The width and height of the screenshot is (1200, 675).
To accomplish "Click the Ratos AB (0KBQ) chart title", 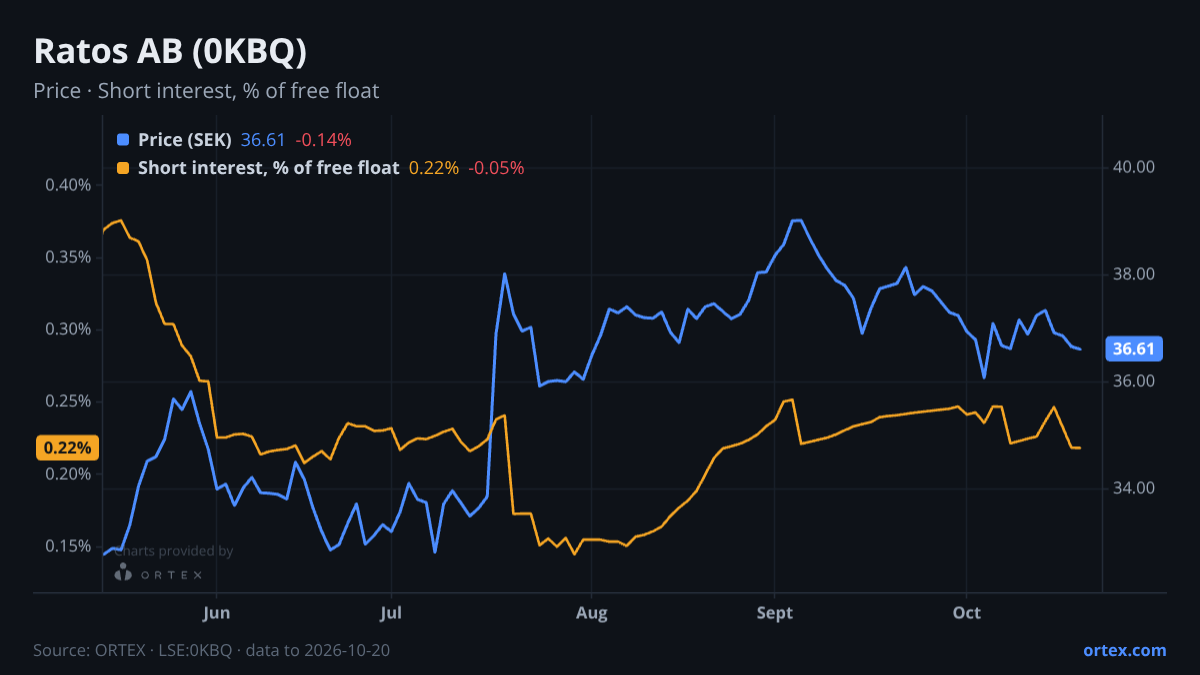I will click(x=170, y=52).
